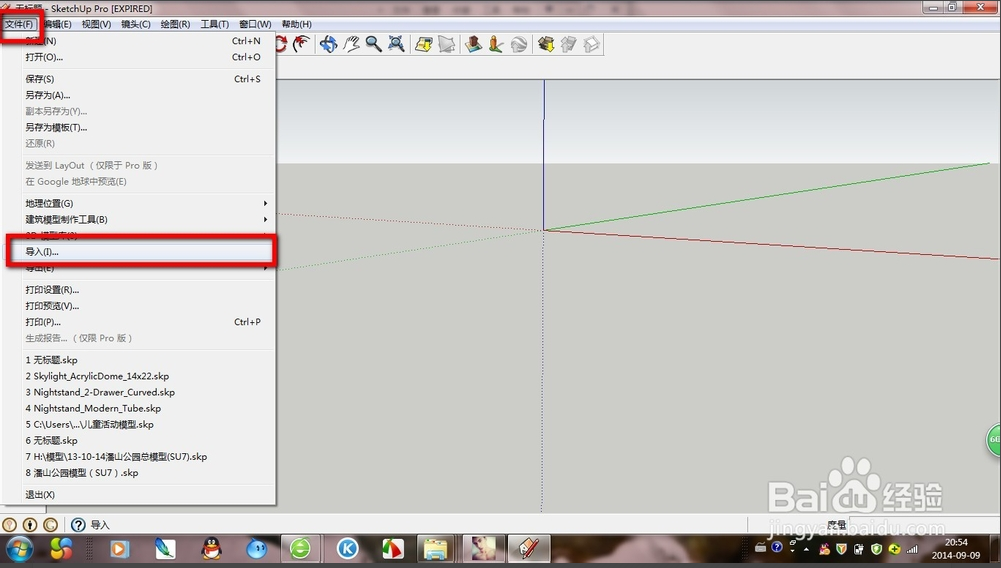Click the third round icon in status bar
The width and height of the screenshot is (1001, 568).
[x=50, y=525]
